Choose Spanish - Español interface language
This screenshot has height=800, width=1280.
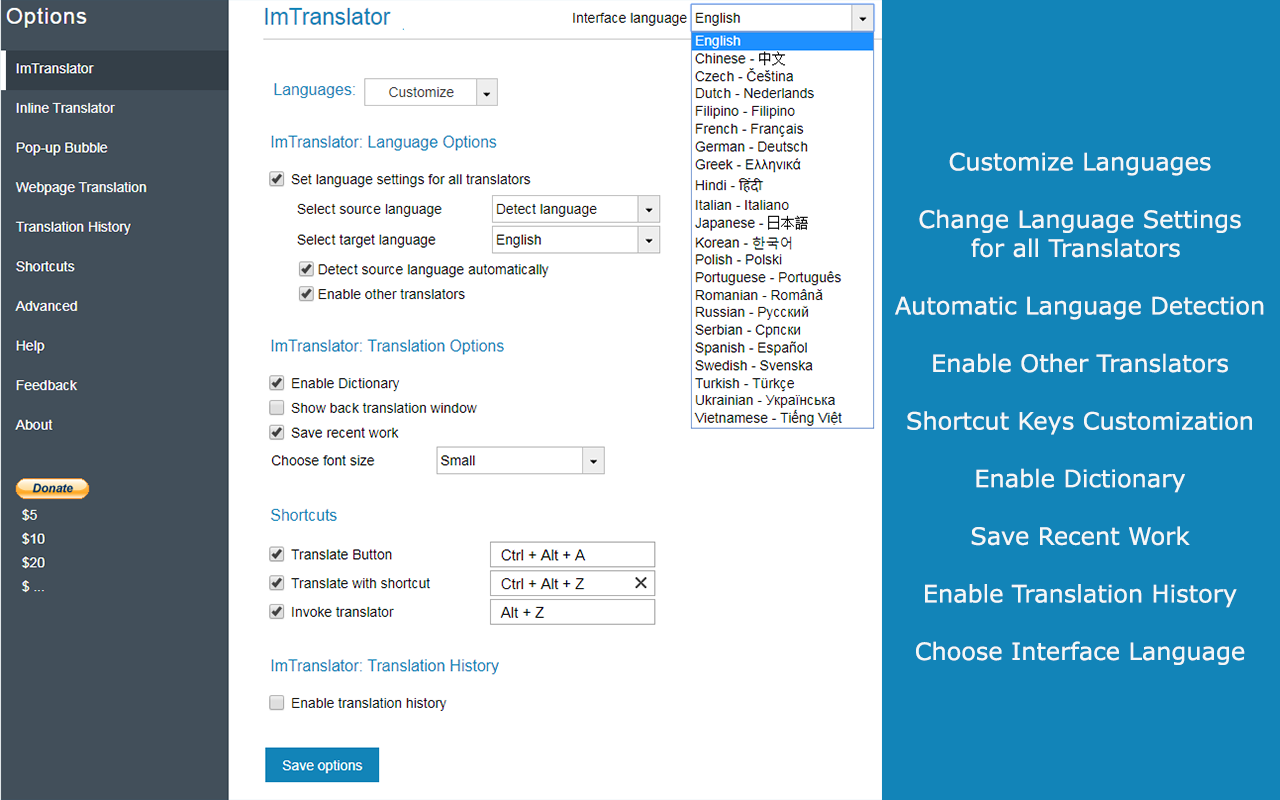pos(751,348)
